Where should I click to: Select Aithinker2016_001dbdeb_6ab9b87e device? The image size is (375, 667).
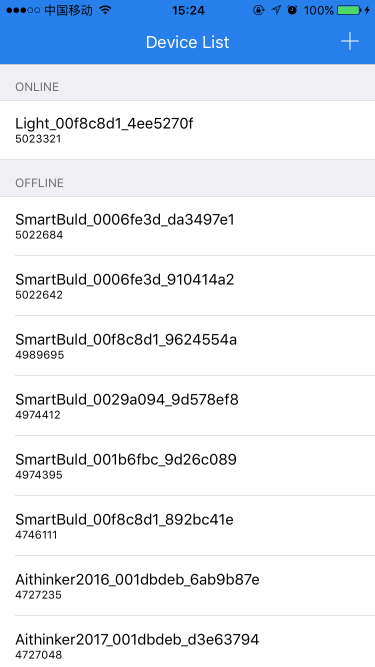point(188,586)
